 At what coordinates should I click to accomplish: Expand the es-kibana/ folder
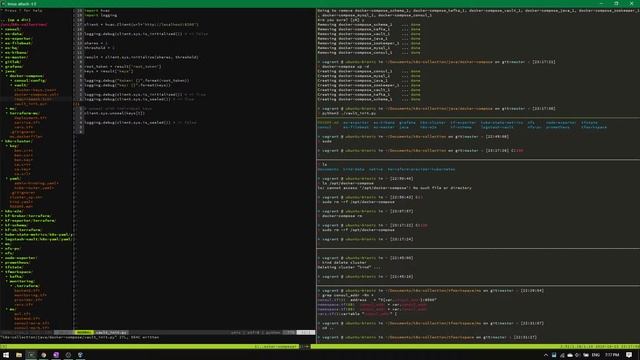[16, 53]
